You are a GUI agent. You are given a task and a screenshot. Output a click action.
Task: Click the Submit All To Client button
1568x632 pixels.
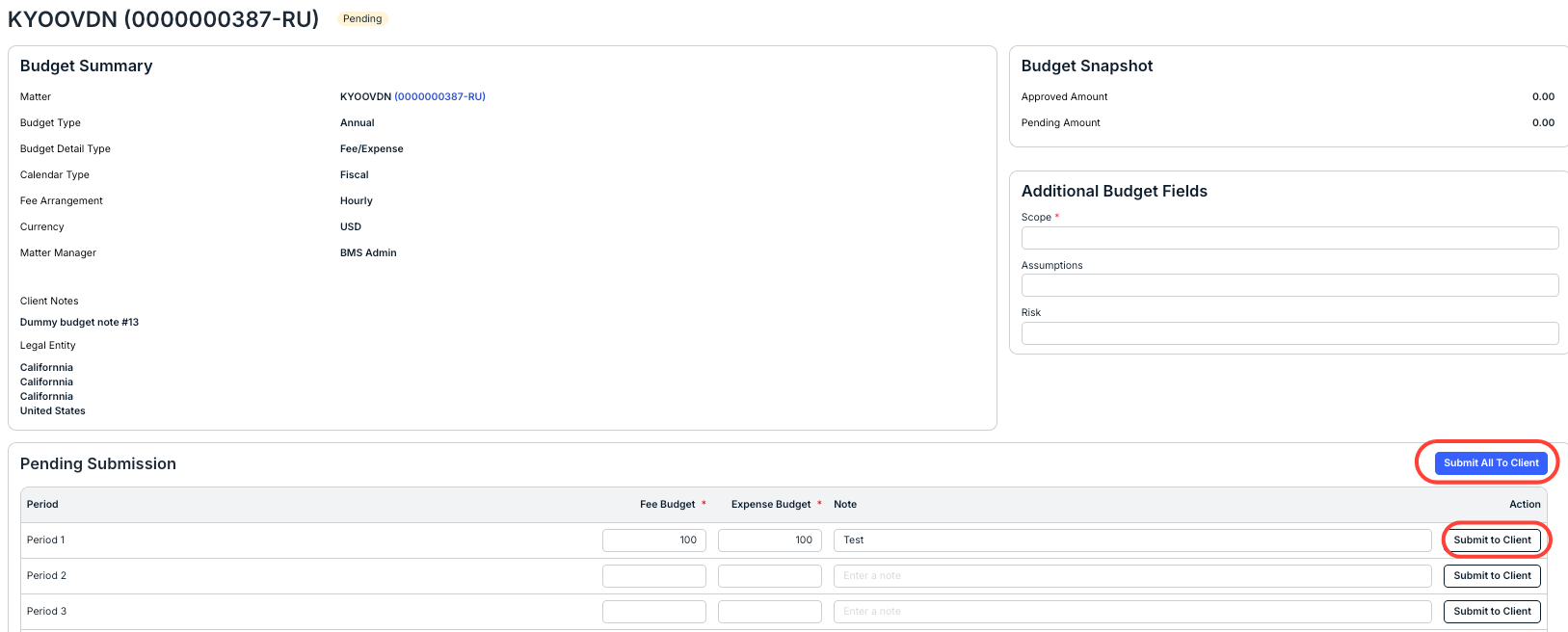tap(1491, 463)
